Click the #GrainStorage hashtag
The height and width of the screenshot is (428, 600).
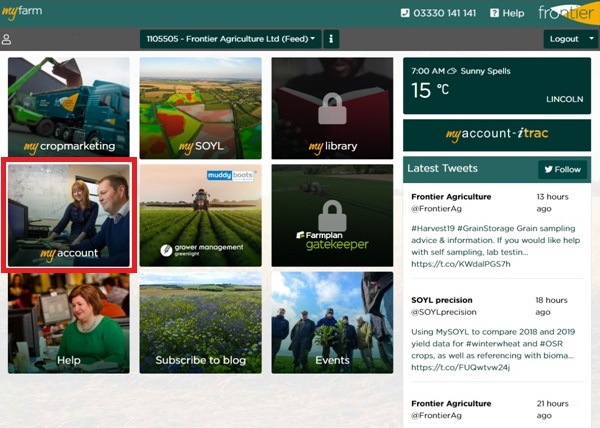pos(486,228)
